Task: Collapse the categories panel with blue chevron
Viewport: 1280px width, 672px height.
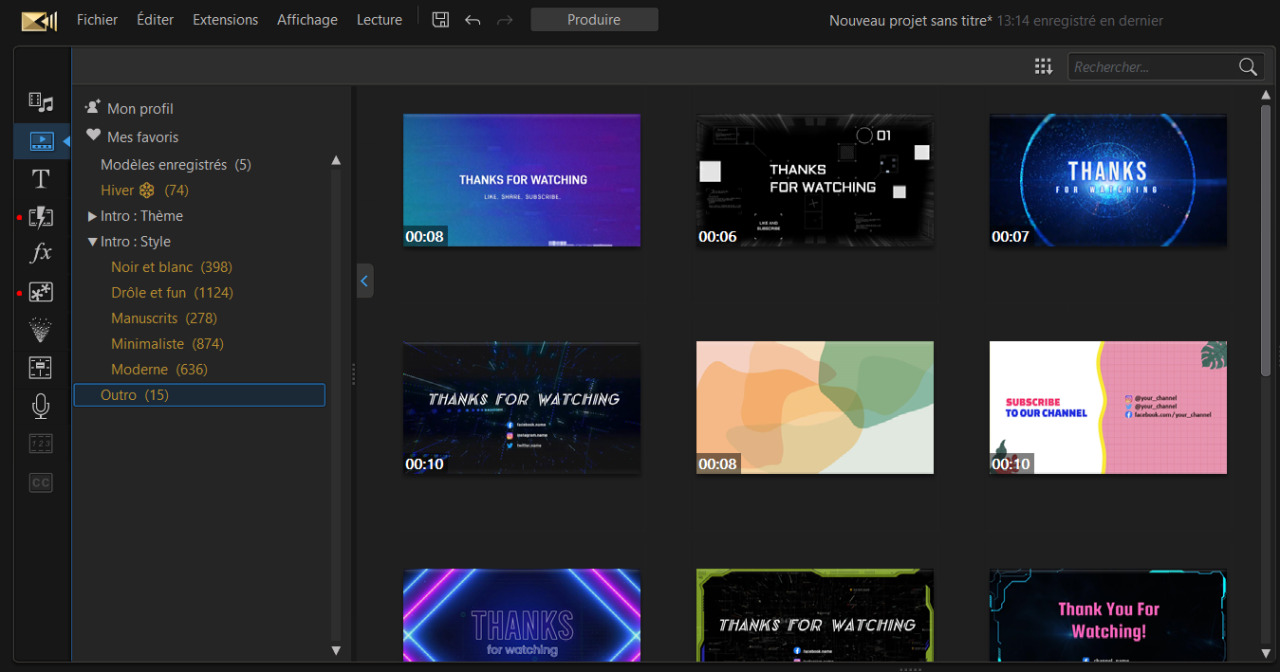Action: (364, 280)
